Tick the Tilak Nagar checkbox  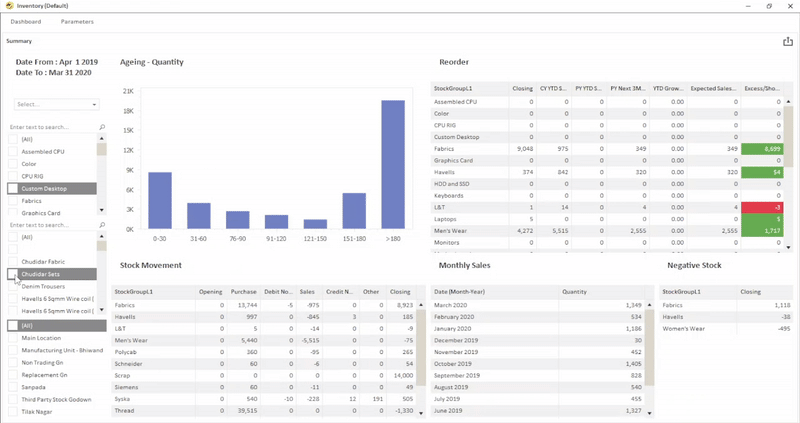click(x=13, y=412)
